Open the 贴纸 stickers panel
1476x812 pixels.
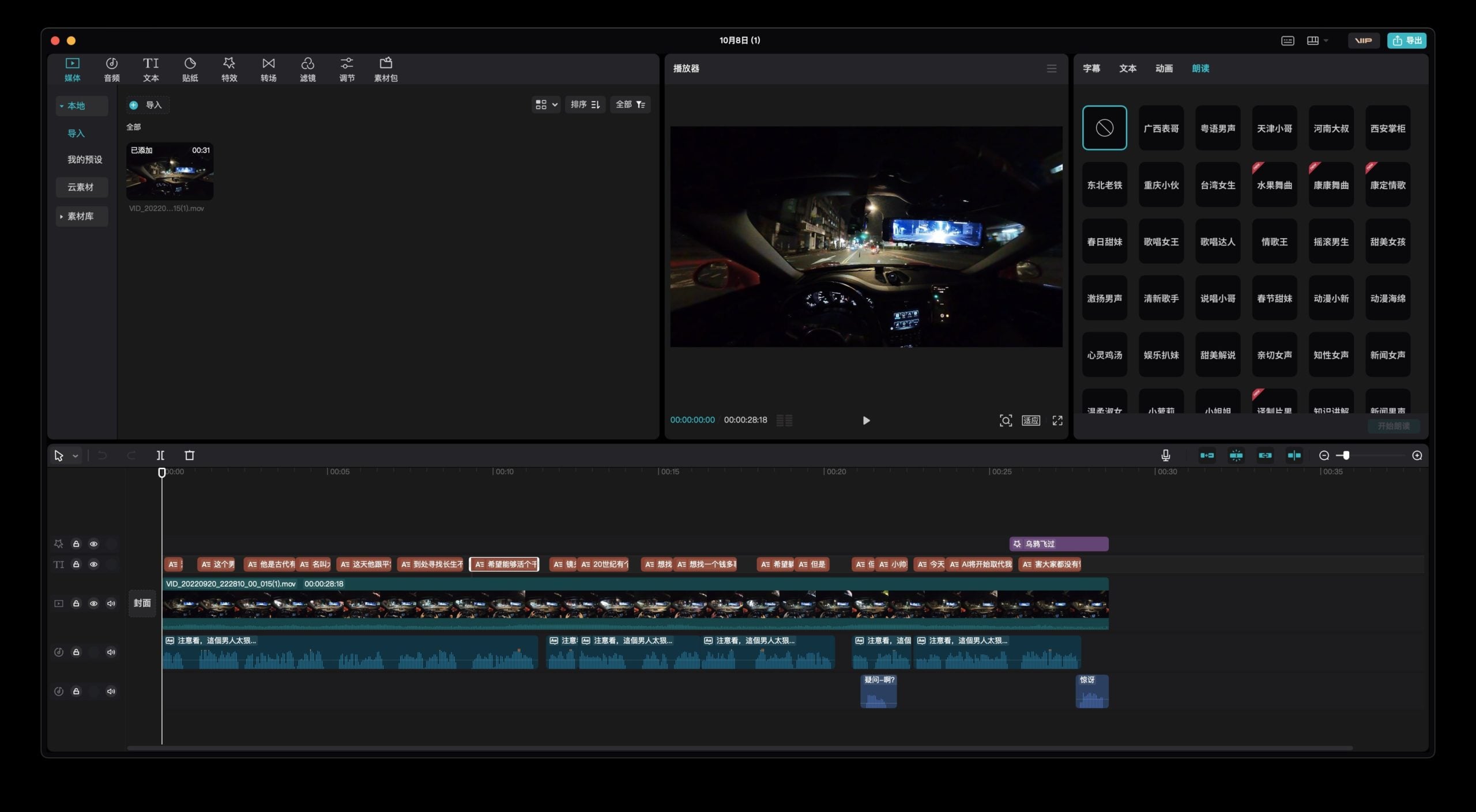point(190,69)
